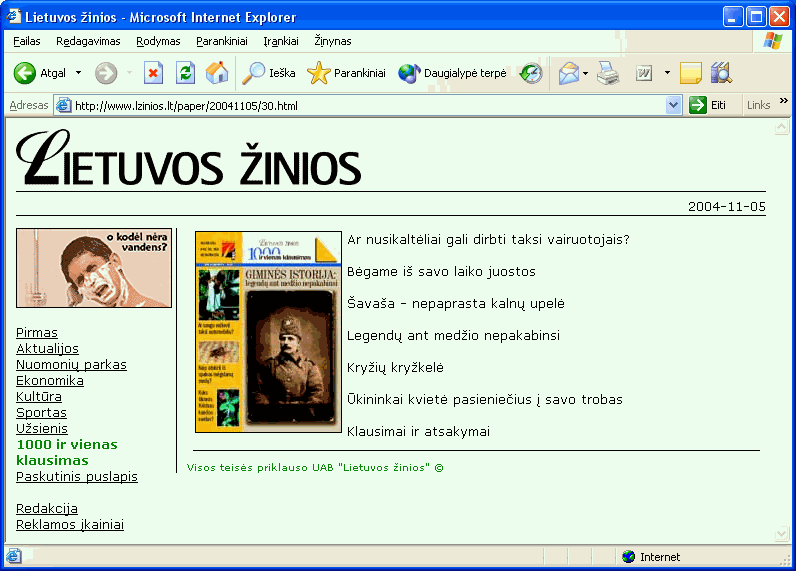The image size is (796, 571).
Task: Open browsing history clock icon
Action: [x=531, y=74]
